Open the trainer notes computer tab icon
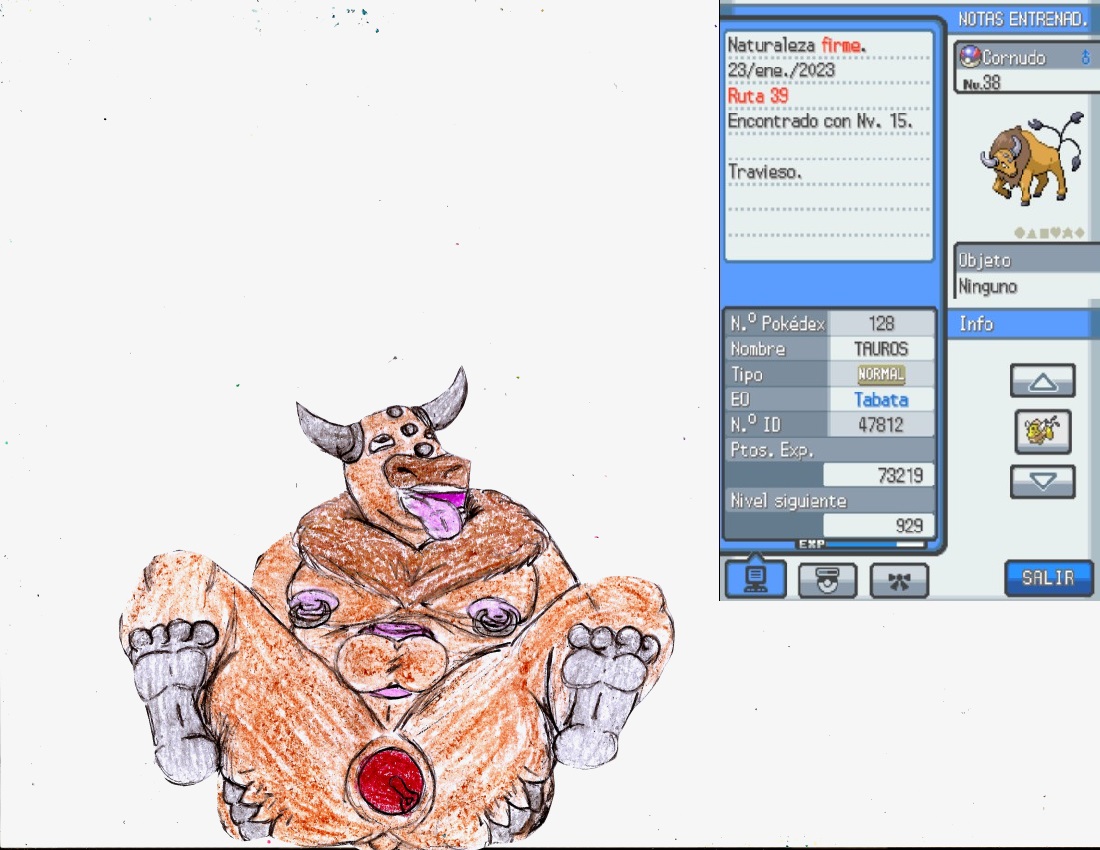 click(x=755, y=579)
